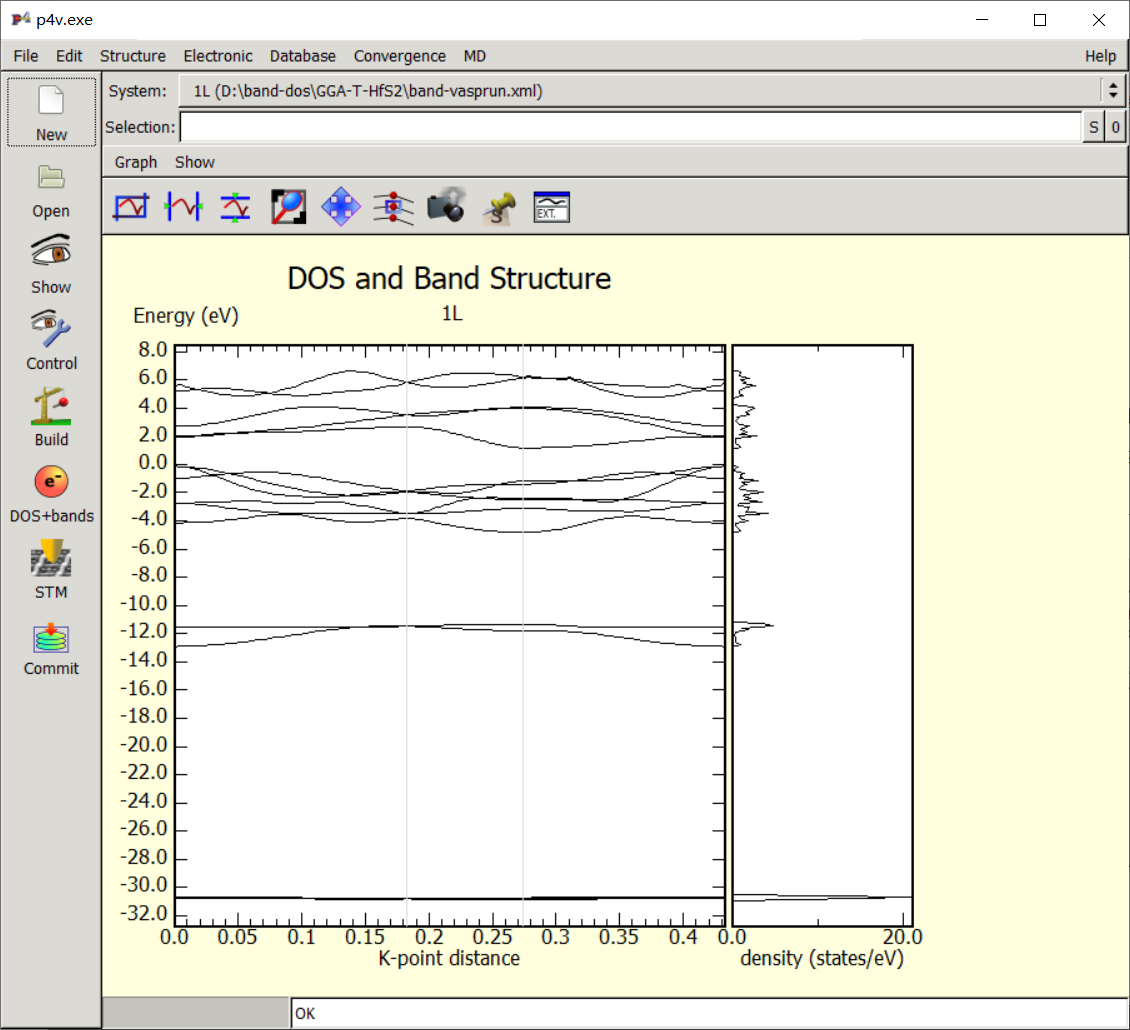Click into the Selection input field

[x=631, y=127]
